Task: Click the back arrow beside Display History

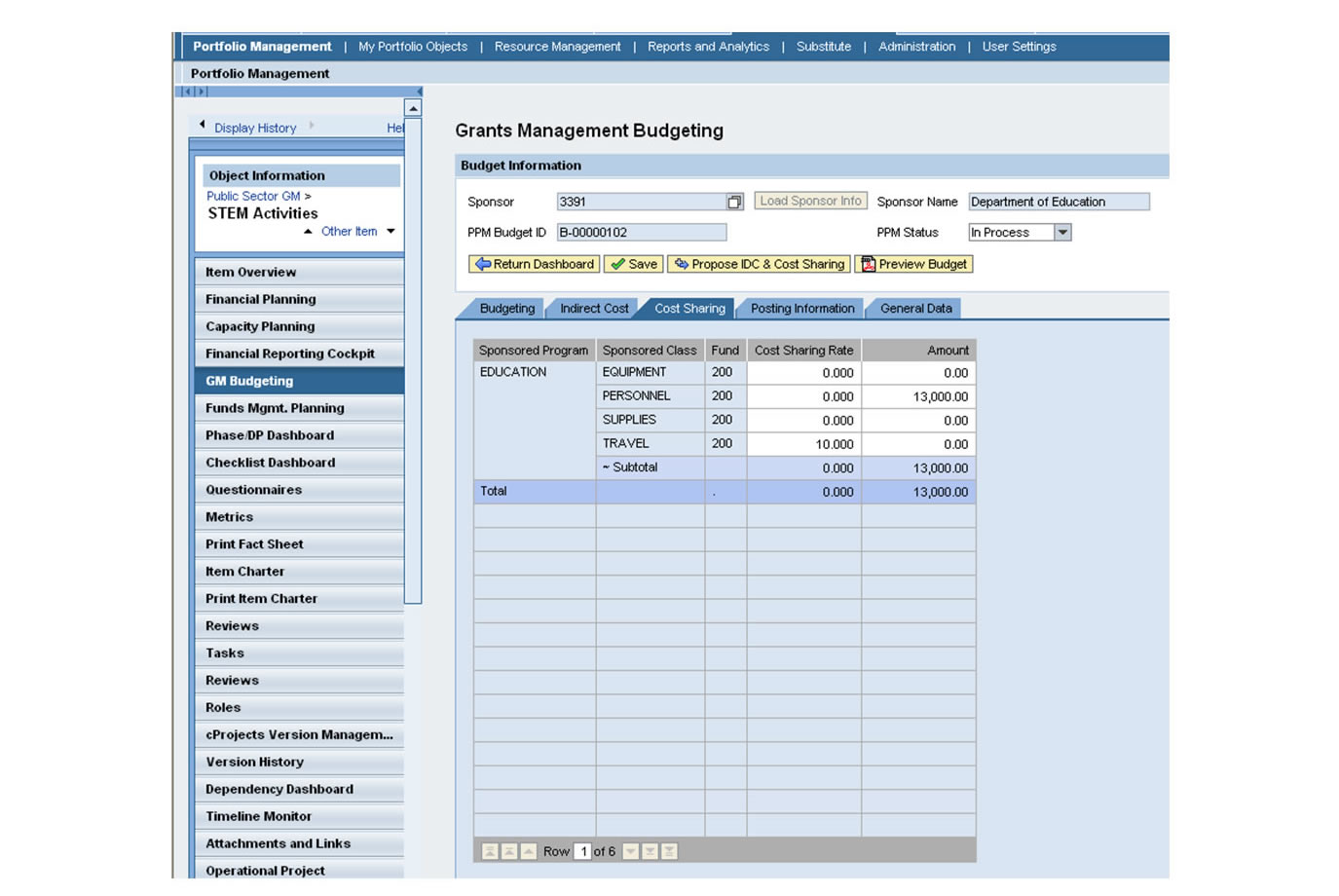Action: (203, 125)
